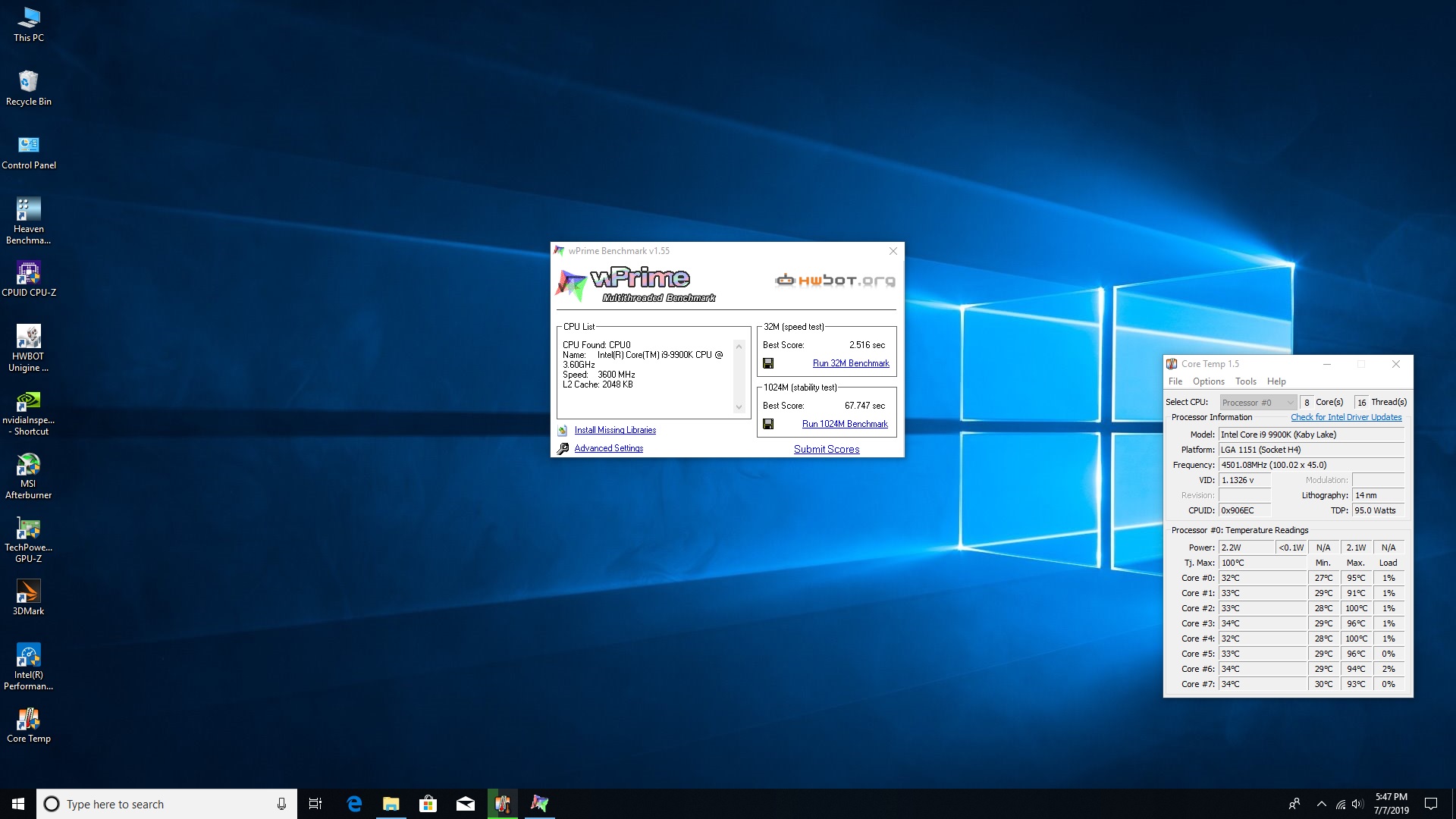1456x819 pixels.
Task: Click the save icon for 32M score
Action: (768, 363)
